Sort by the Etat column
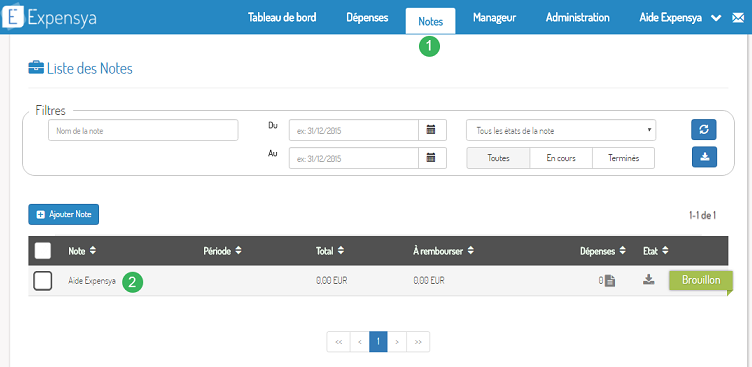 pos(656,250)
